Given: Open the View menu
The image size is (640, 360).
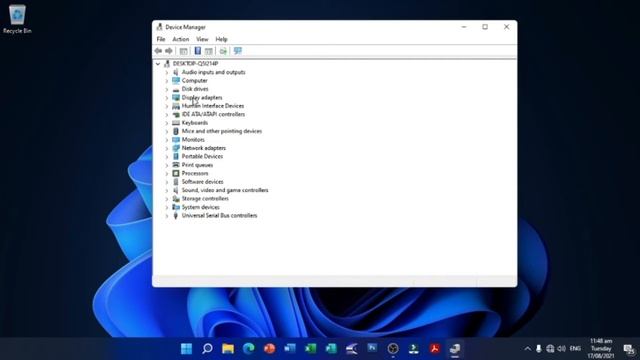Looking at the screenshot, I should 202,39.
